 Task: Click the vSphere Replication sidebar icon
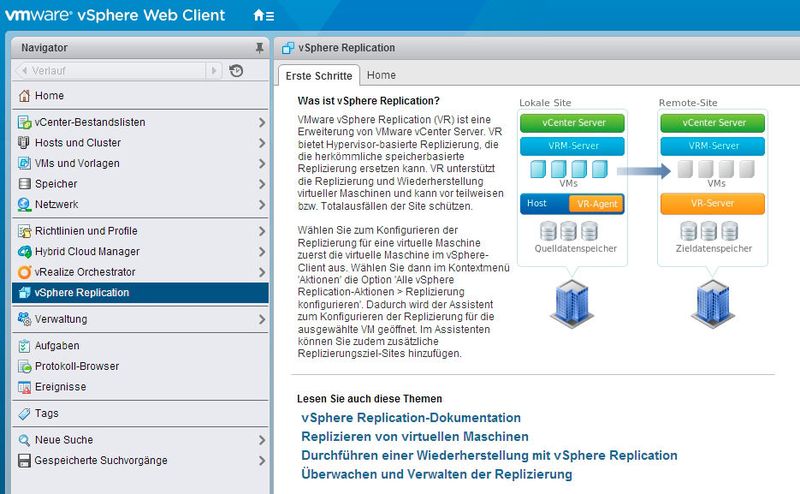[24, 292]
